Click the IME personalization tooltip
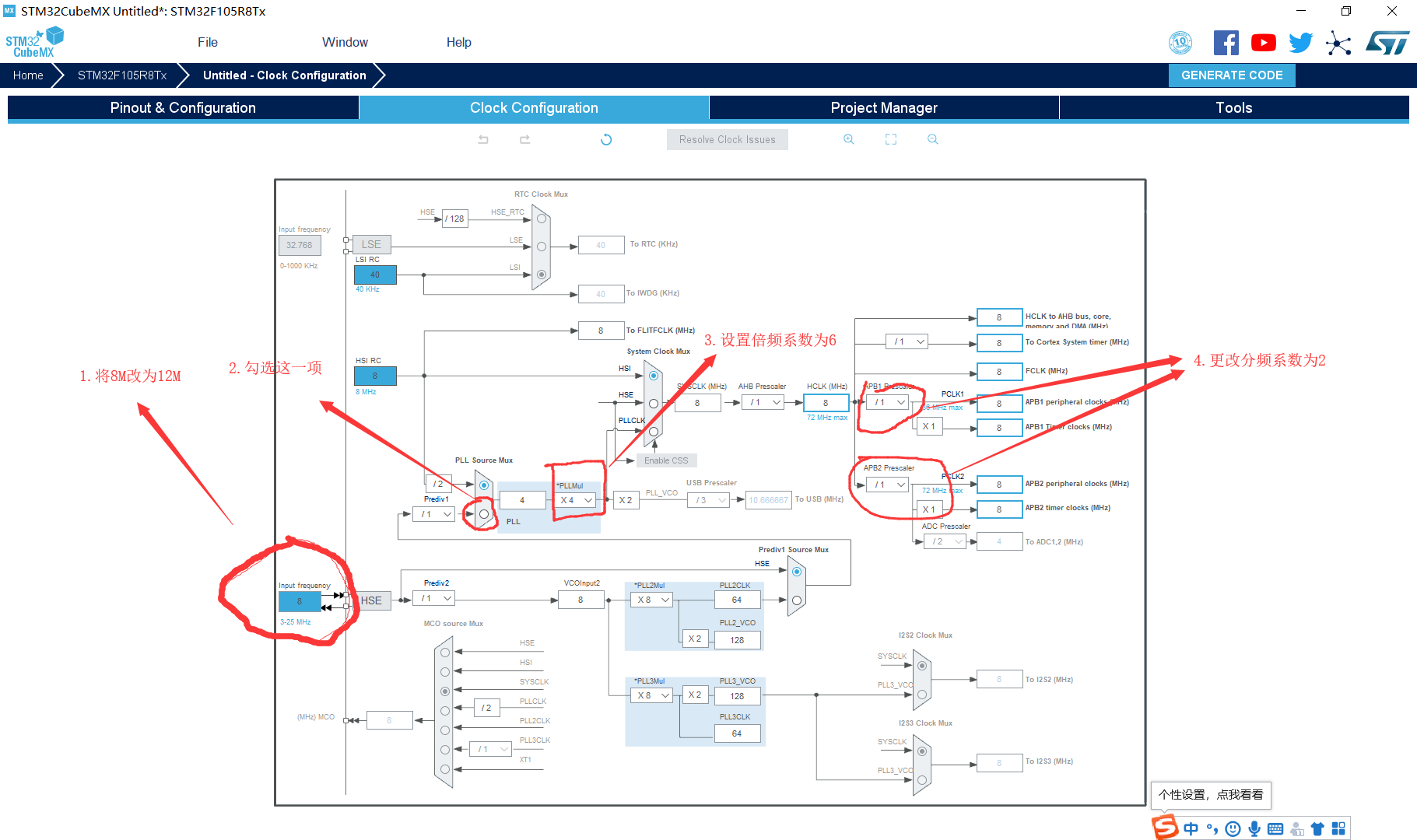Image resolution: width=1417 pixels, height=840 pixels. 1211,795
